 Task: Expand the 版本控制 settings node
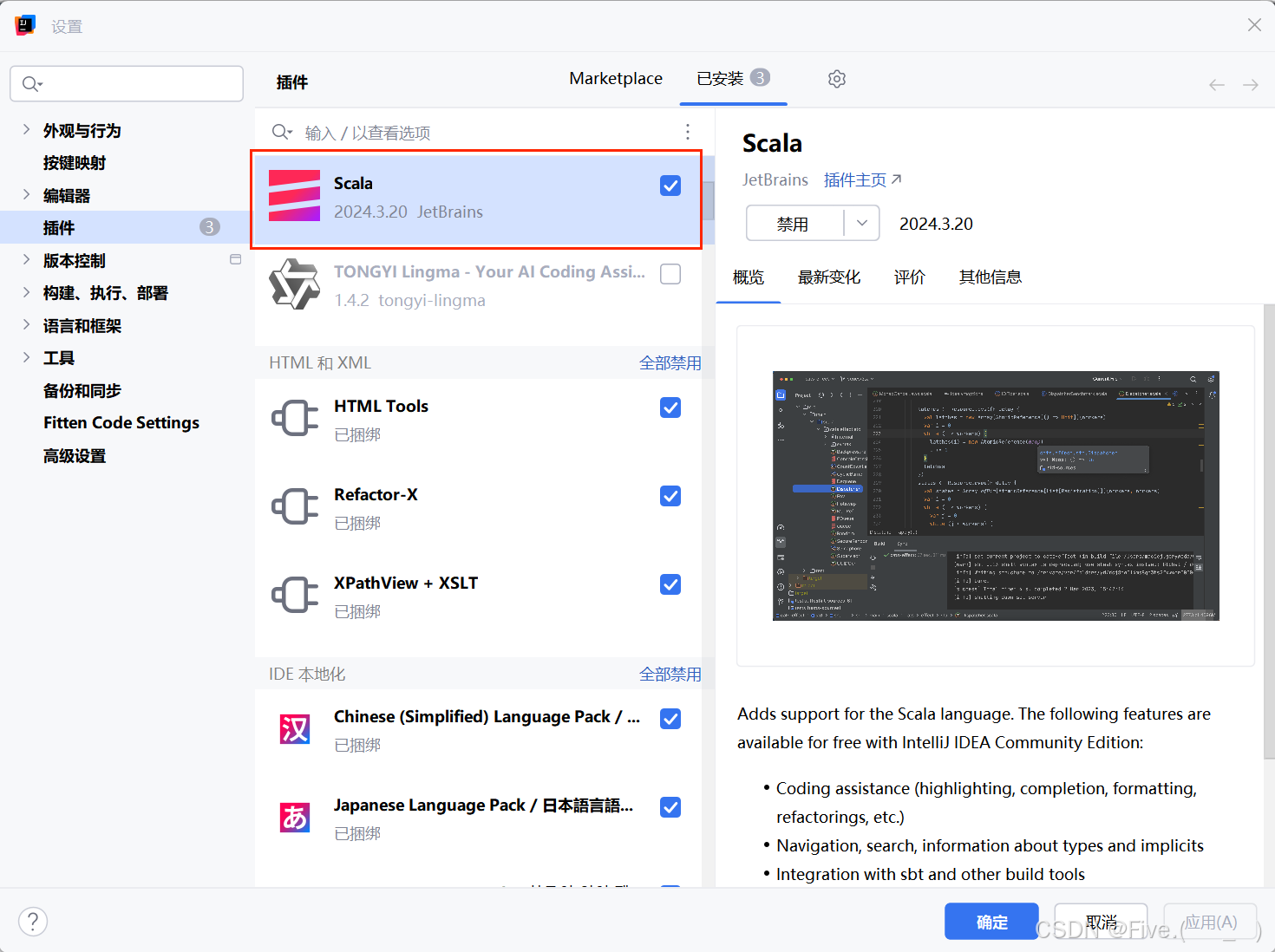coord(26,260)
